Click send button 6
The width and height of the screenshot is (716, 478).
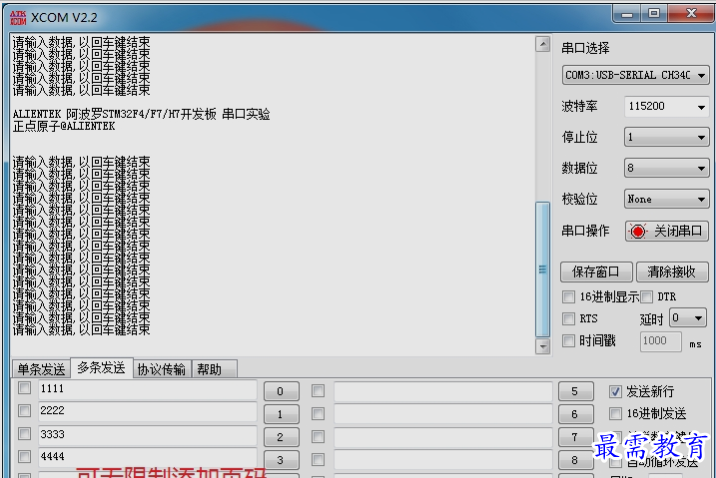click(x=576, y=414)
